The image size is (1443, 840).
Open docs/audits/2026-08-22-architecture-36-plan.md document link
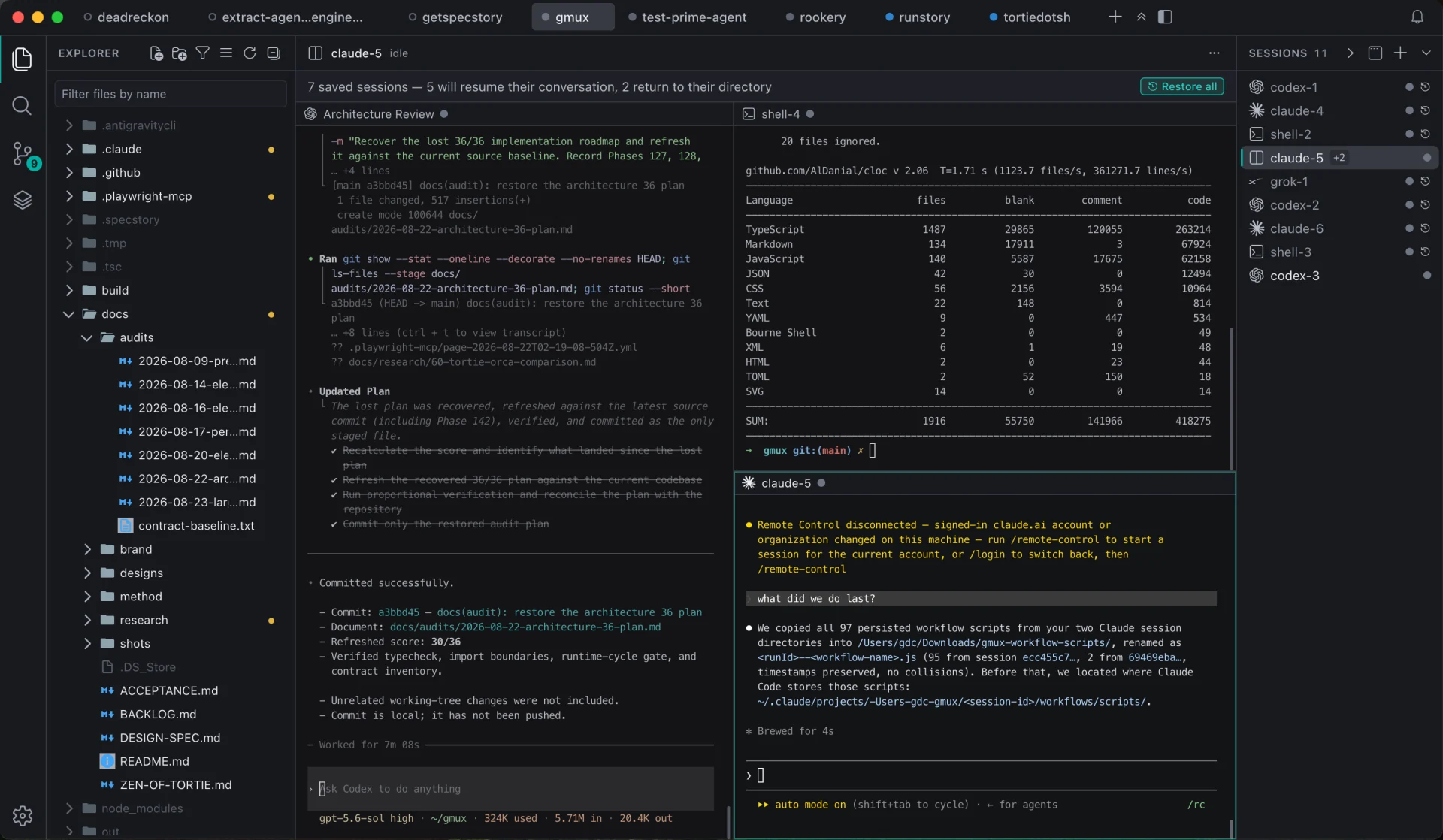point(525,627)
